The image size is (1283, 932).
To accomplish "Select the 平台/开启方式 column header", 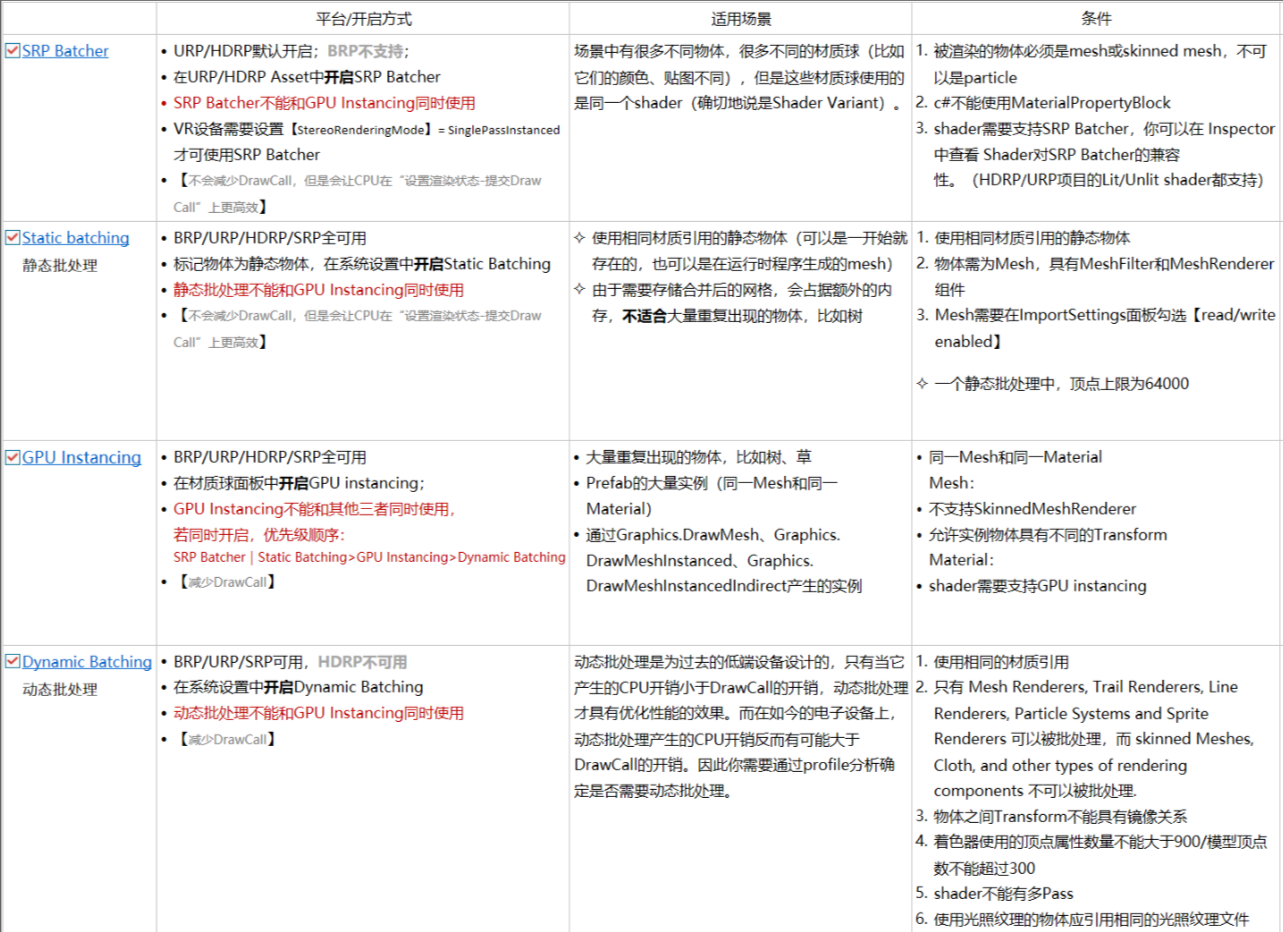I will [x=362, y=17].
